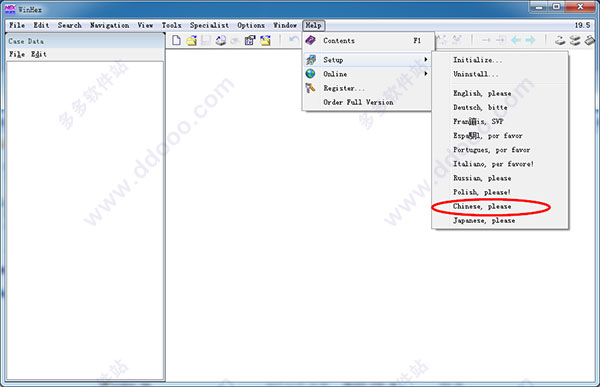
Task: Click the Case Data panel header
Action: (x=85, y=41)
